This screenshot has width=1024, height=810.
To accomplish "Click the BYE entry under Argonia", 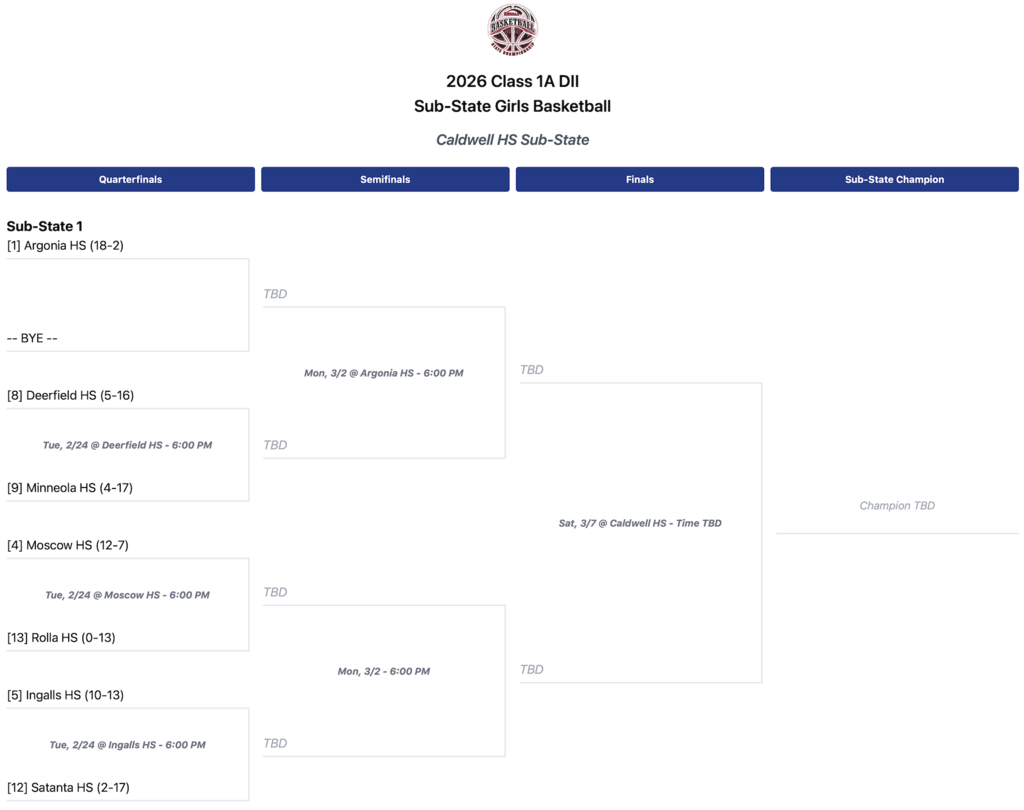I will click(32, 338).
